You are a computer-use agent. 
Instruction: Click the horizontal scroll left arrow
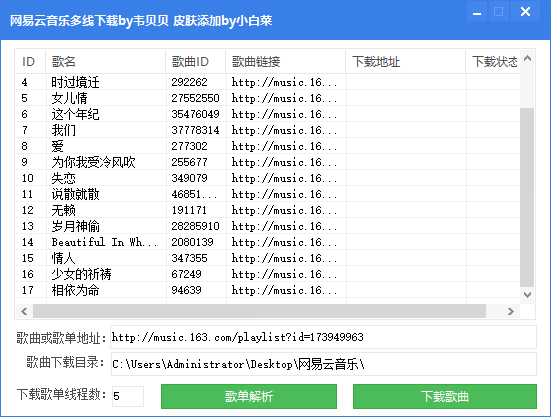(x=24, y=311)
